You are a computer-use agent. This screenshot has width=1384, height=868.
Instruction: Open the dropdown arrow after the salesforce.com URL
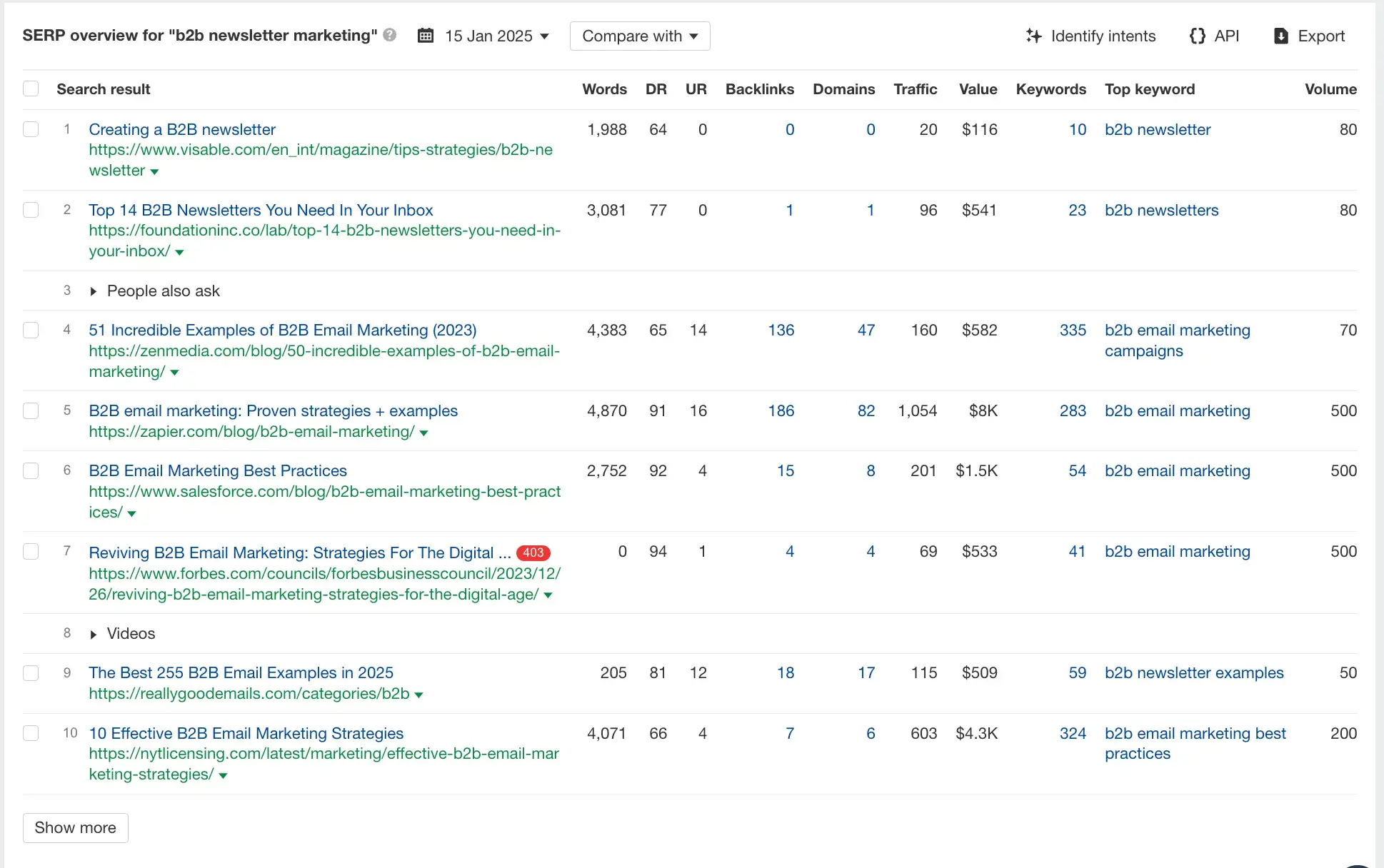click(131, 513)
